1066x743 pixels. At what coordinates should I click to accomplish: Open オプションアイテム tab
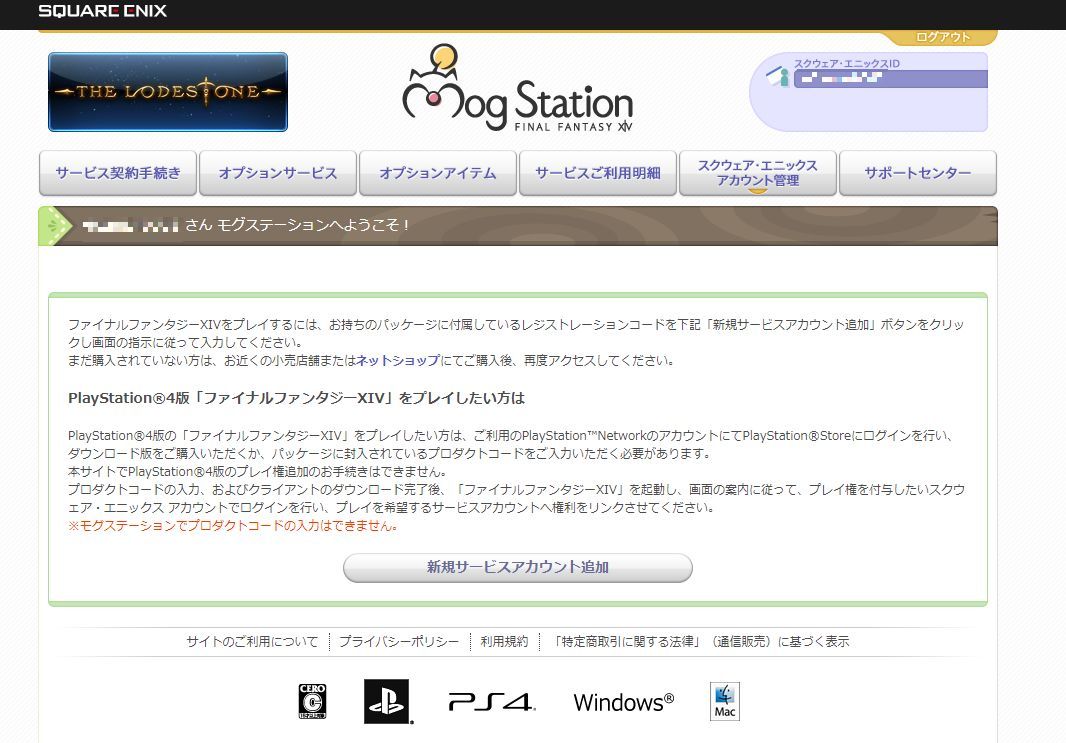click(x=438, y=173)
